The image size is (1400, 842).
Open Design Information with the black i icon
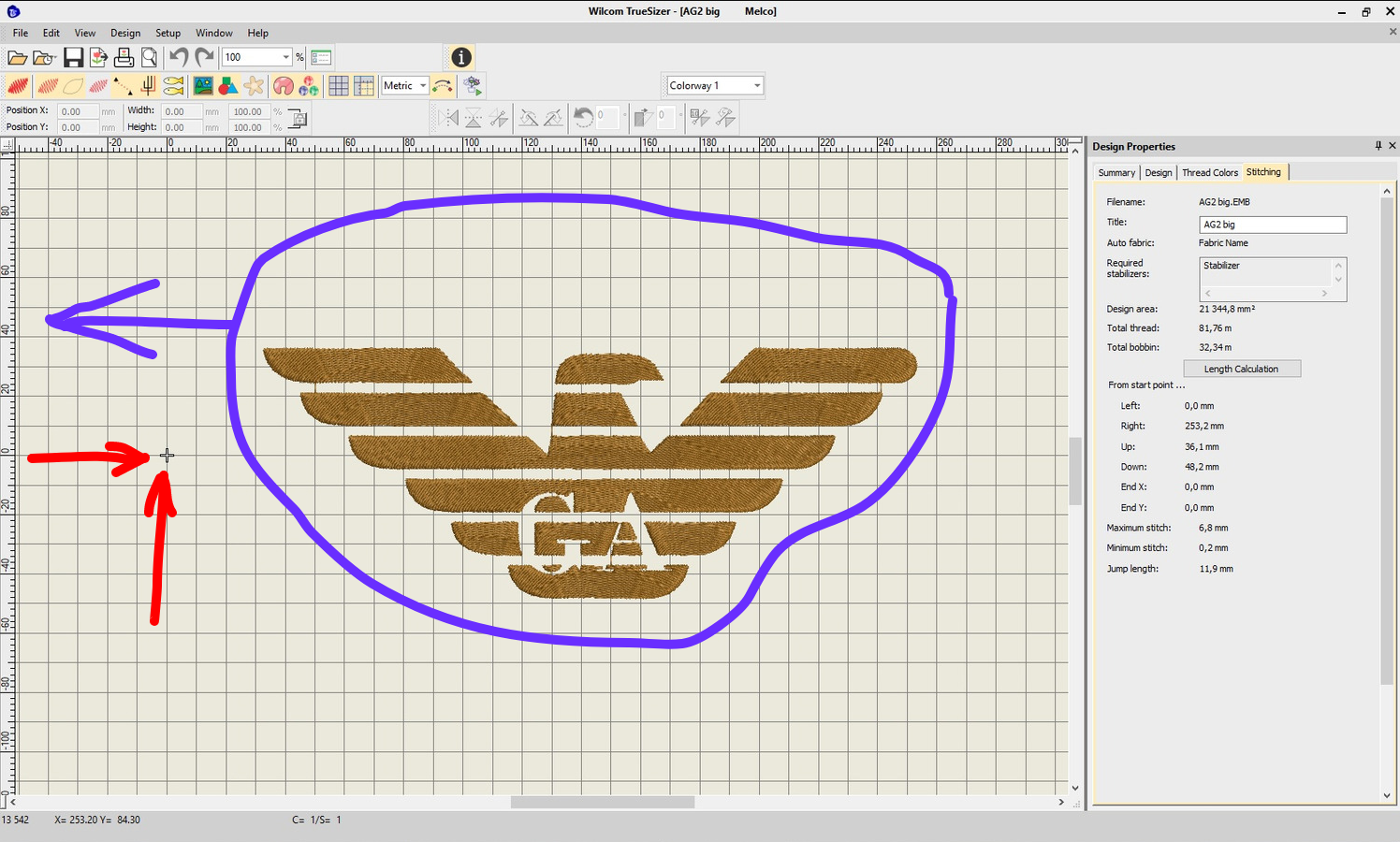tap(461, 57)
